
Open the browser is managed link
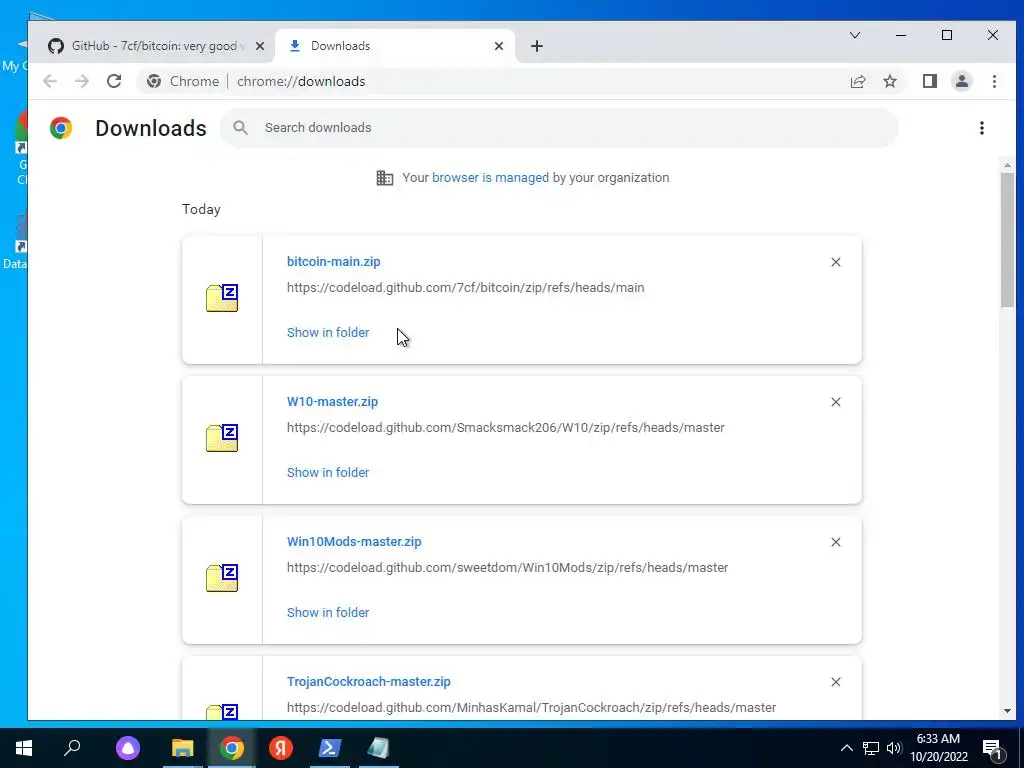coord(490,178)
